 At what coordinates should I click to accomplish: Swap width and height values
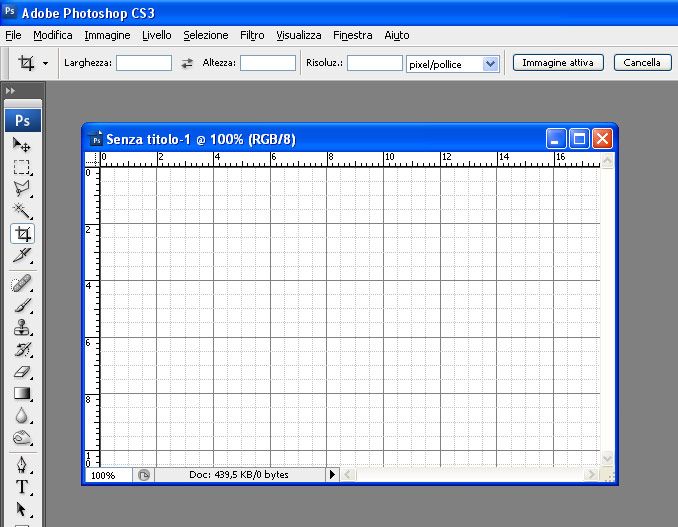click(x=187, y=64)
